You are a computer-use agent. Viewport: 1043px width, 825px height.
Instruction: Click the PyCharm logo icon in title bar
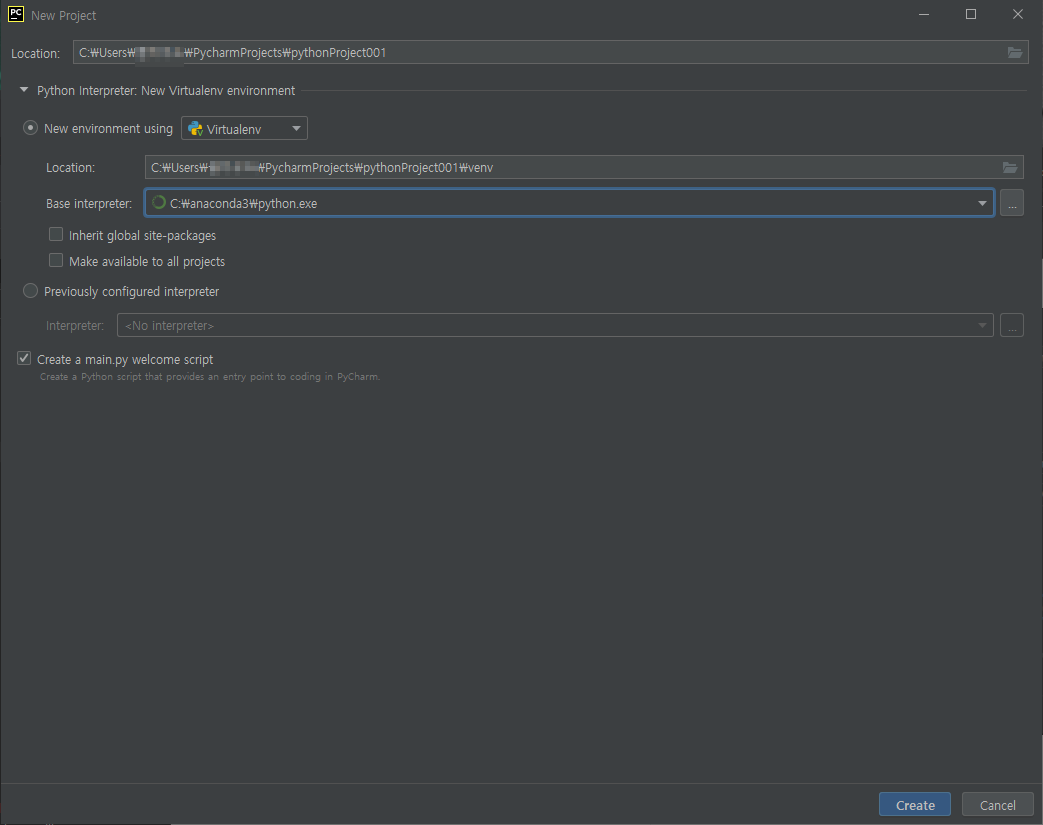pos(16,14)
